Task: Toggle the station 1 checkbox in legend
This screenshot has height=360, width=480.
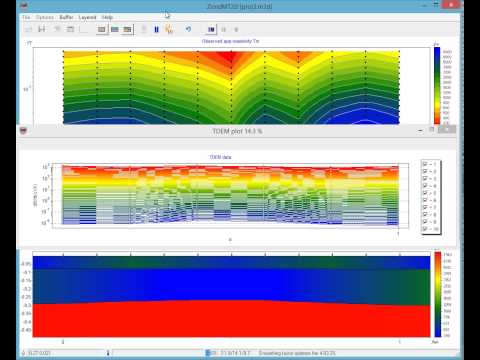Action: [x=425, y=164]
